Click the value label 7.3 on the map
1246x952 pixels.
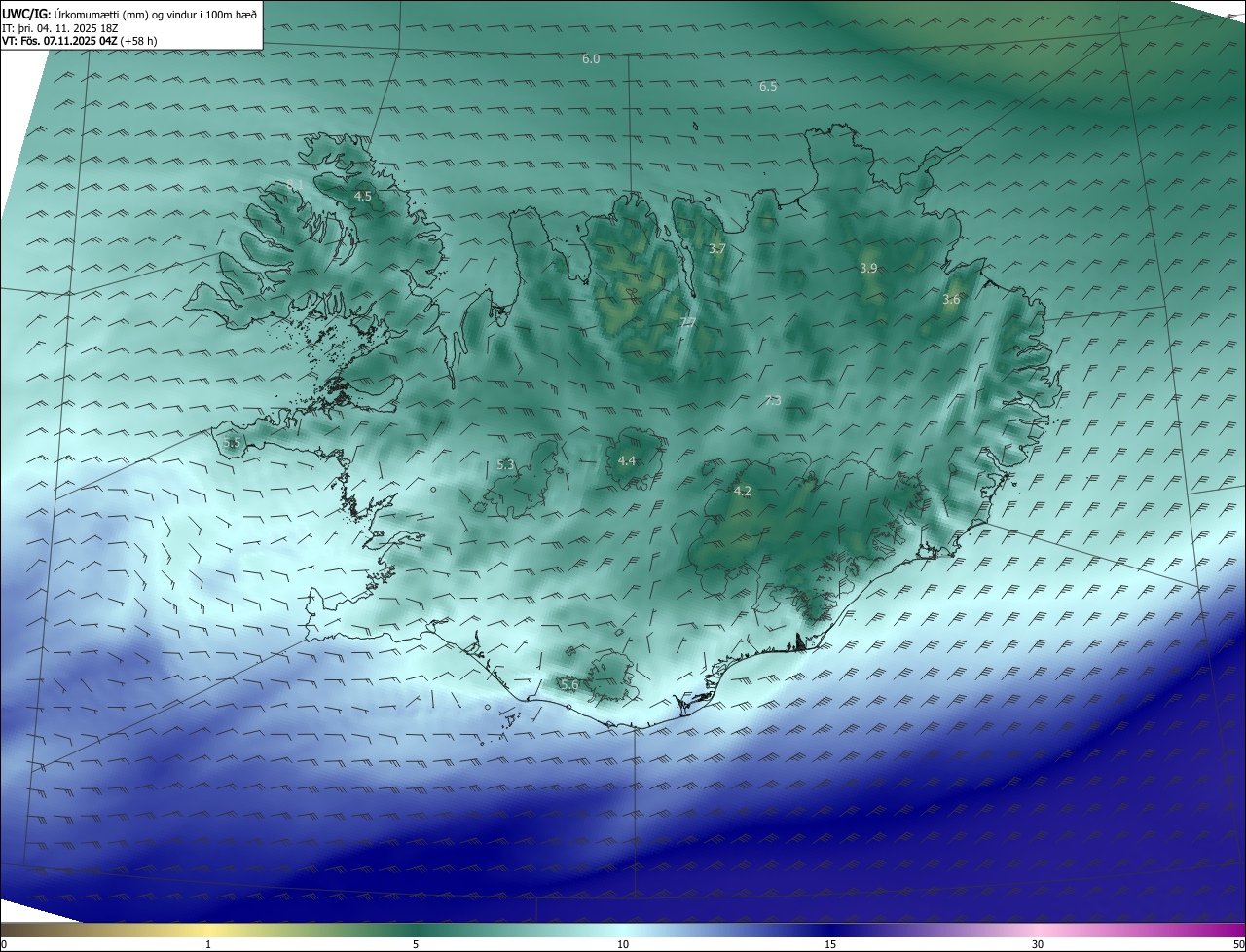[773, 400]
